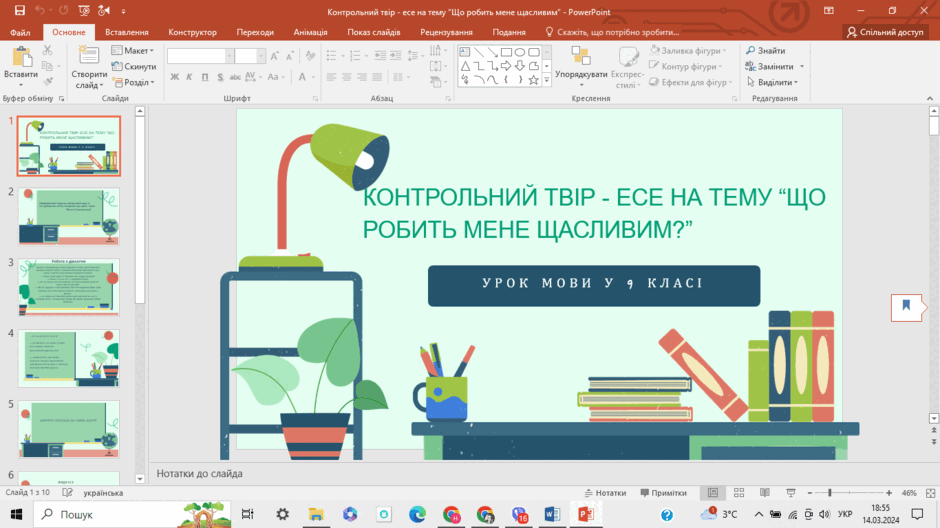Click the bookmark icon on right edge
Image resolution: width=940 pixels, height=528 pixels.
point(906,307)
